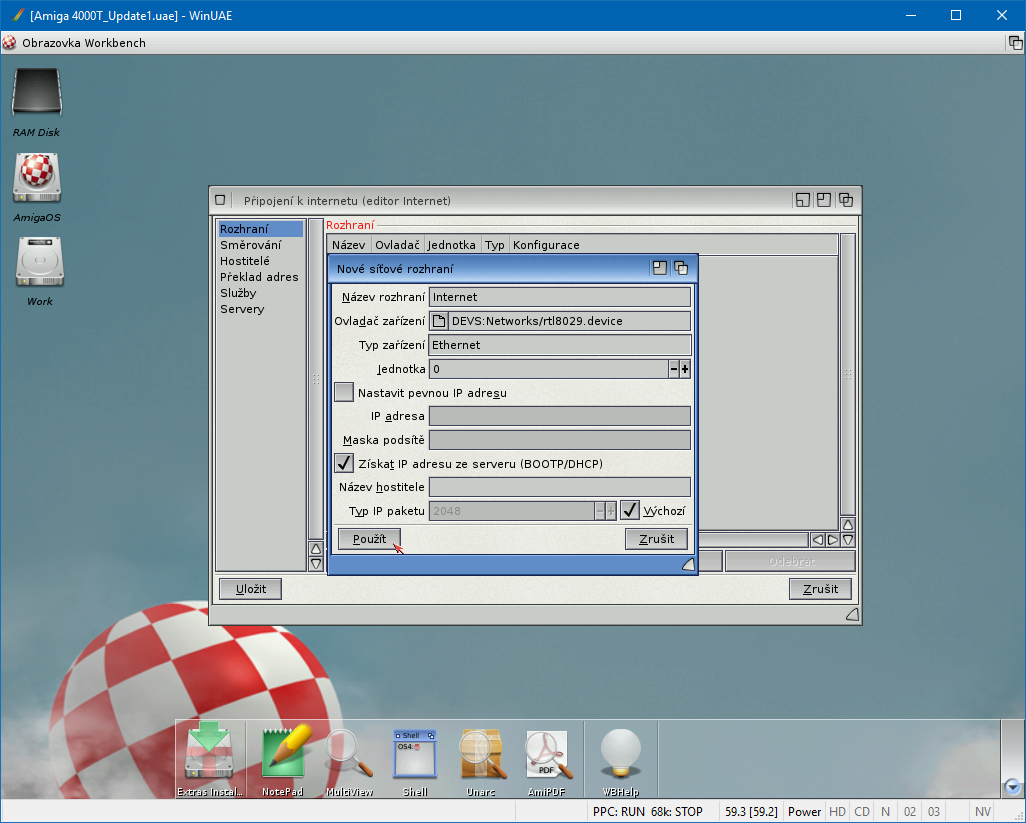Viewport: 1026px width, 823px height.
Task: Enable Nastavit pevnou IP adresu checkbox
Action: click(343, 393)
